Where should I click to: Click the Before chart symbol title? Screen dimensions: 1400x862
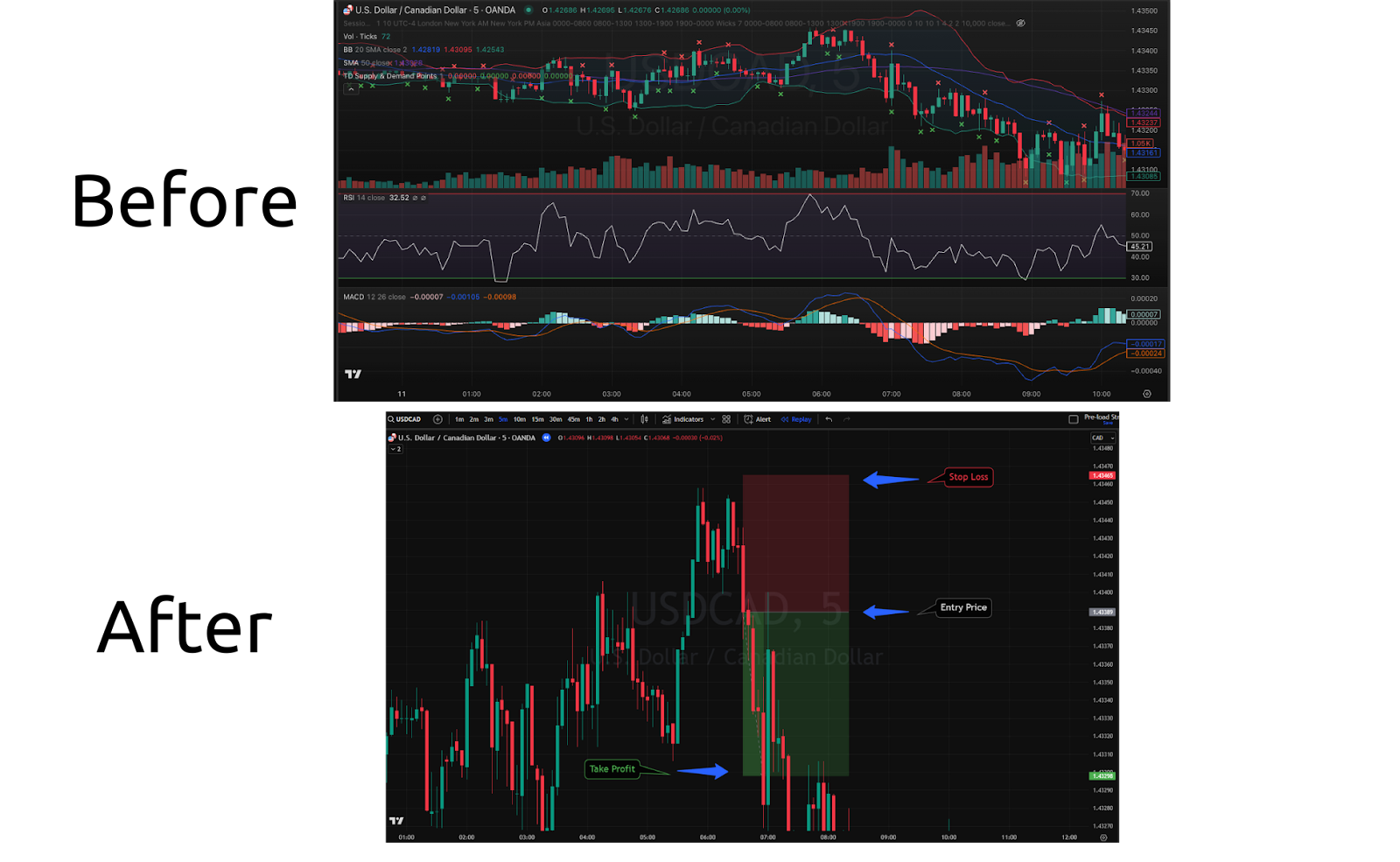click(435, 11)
